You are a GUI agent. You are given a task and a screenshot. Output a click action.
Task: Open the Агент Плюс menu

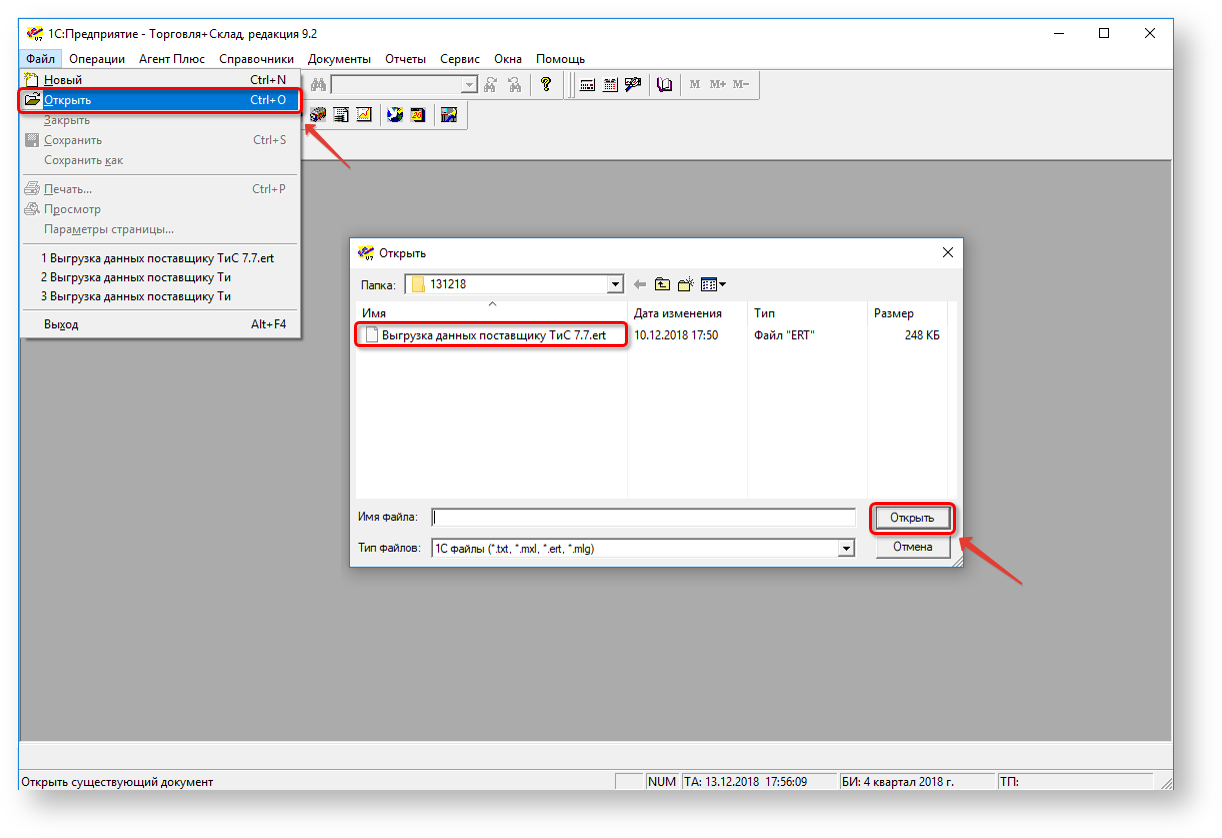point(172,59)
